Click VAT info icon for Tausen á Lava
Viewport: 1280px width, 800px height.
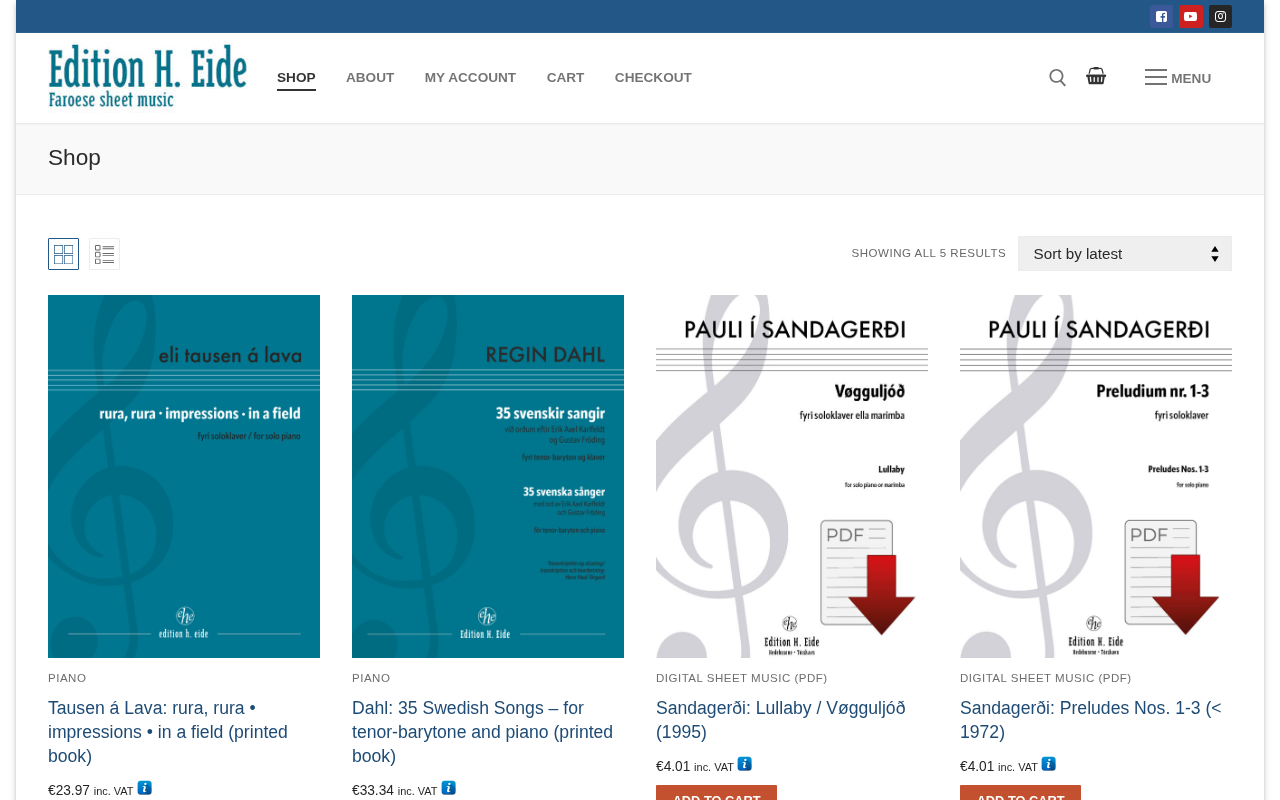pos(145,788)
